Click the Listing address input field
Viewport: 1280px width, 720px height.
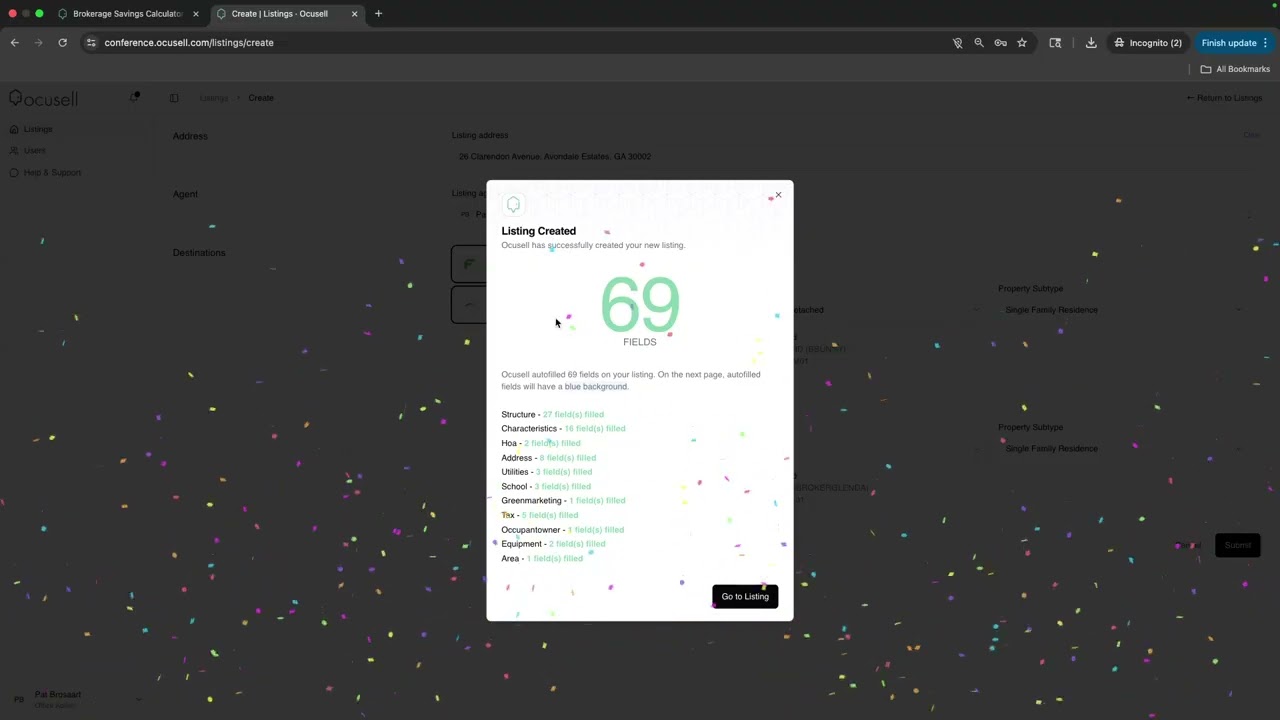click(x=856, y=157)
